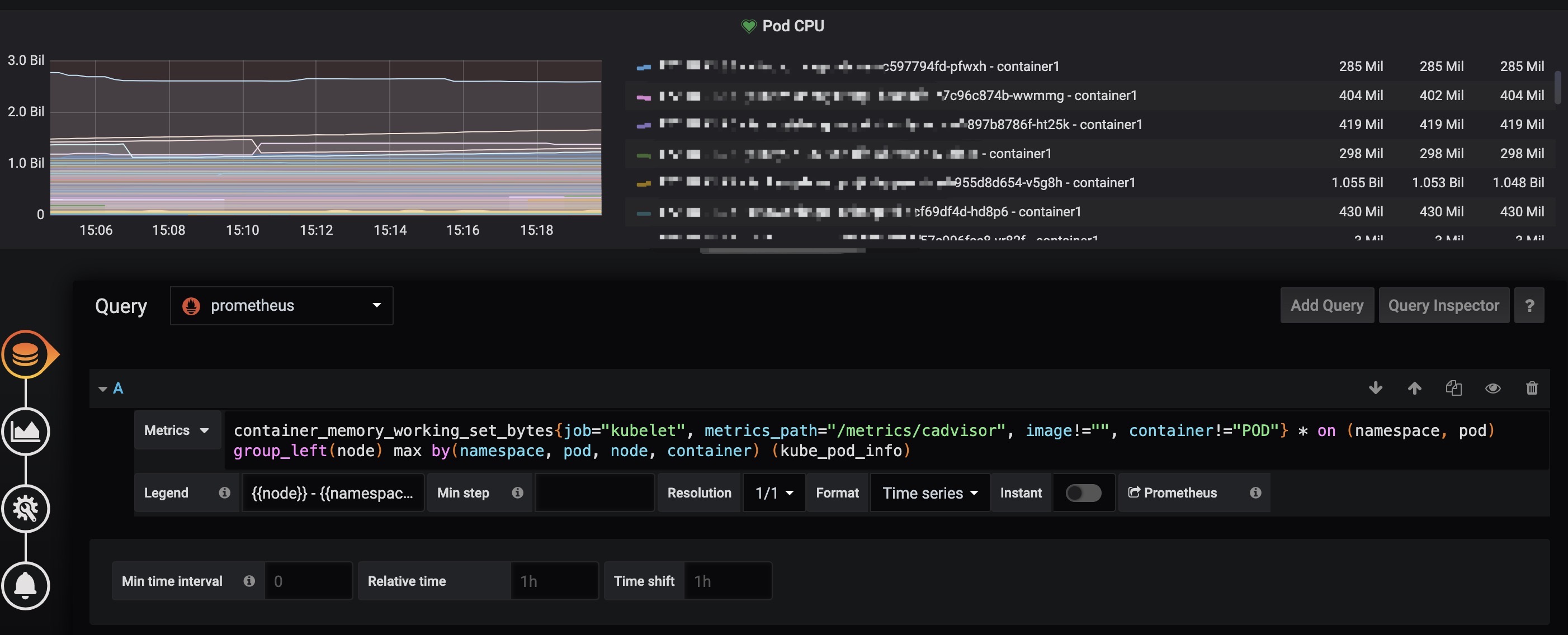Move query A up with arrow icon
Image resolution: width=1568 pixels, height=635 pixels.
1414,388
